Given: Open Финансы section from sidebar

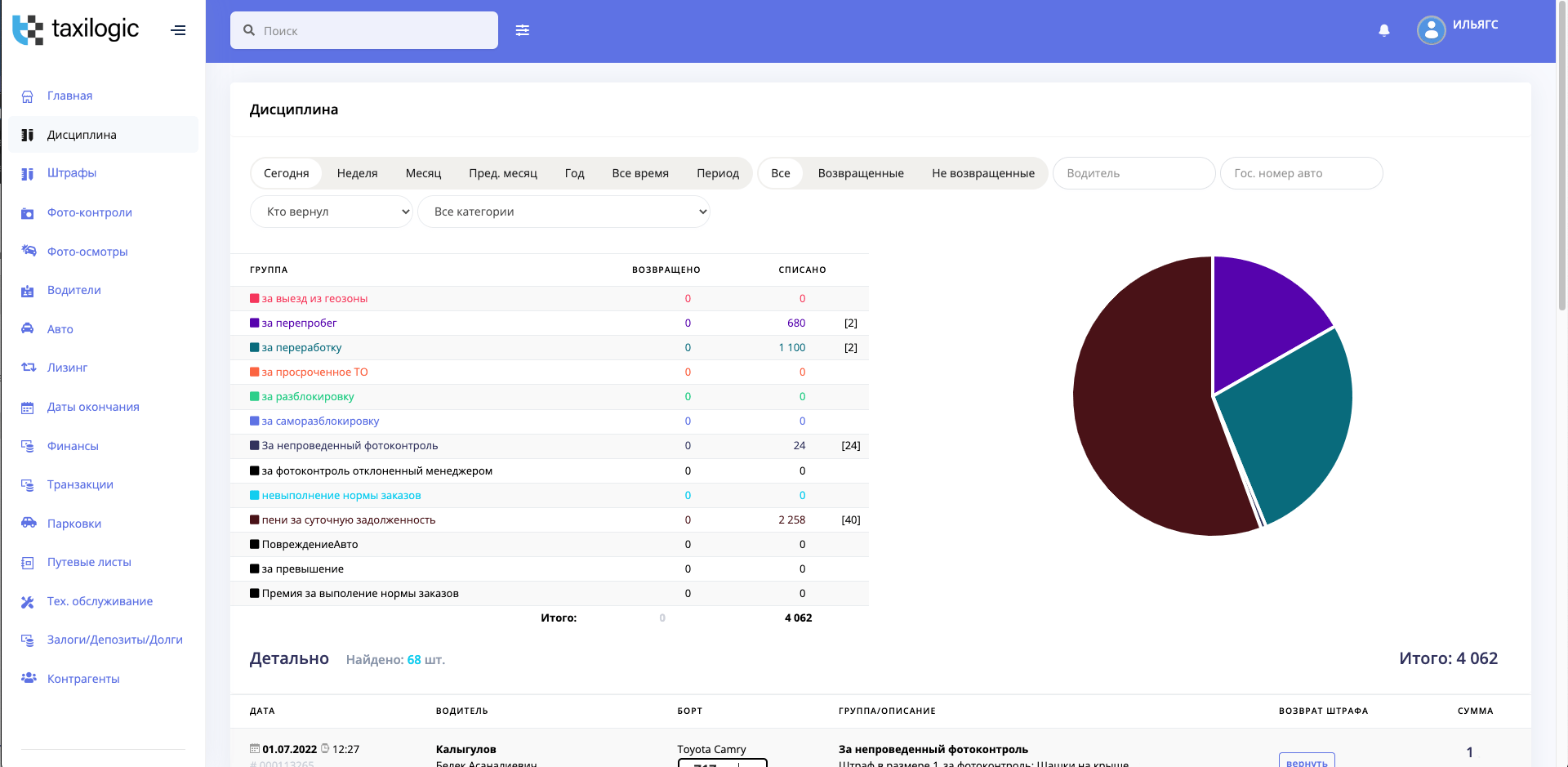Looking at the screenshot, I should tap(73, 446).
